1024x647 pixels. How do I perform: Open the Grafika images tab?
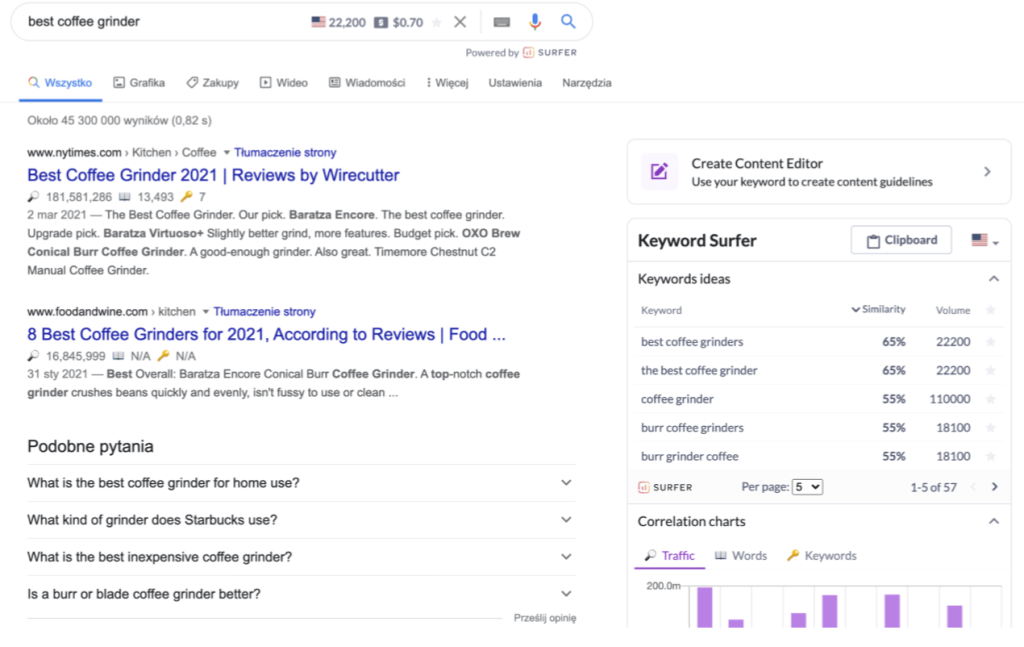click(139, 83)
